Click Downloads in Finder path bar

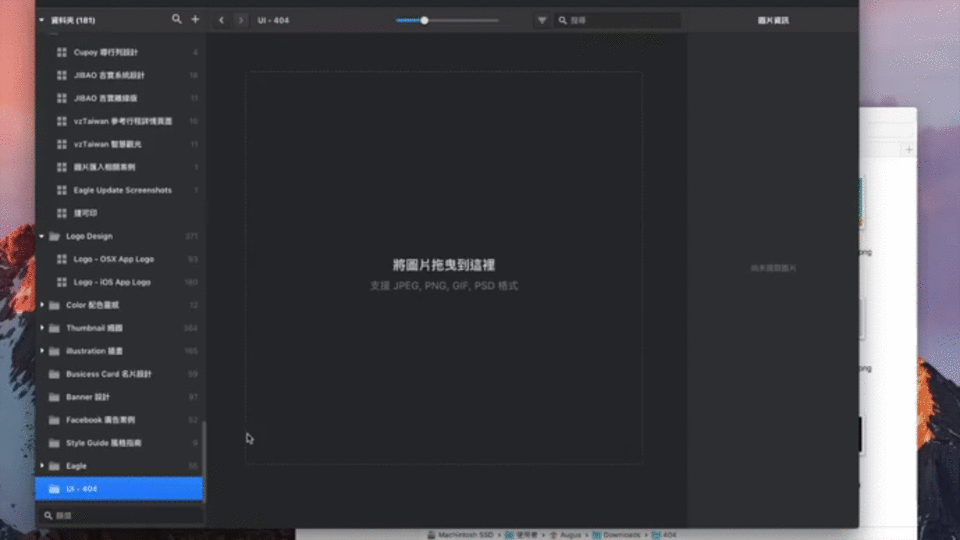pos(617,535)
